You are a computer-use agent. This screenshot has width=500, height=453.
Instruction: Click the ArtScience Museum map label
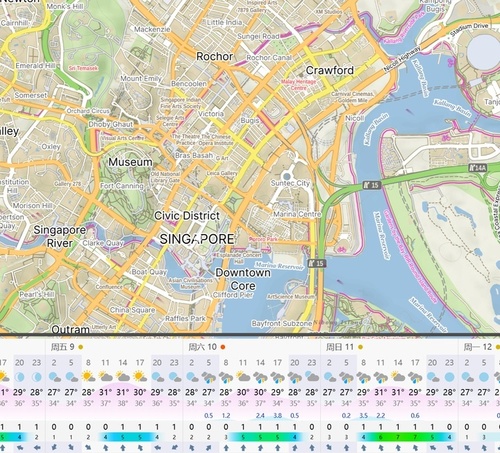[291, 296]
